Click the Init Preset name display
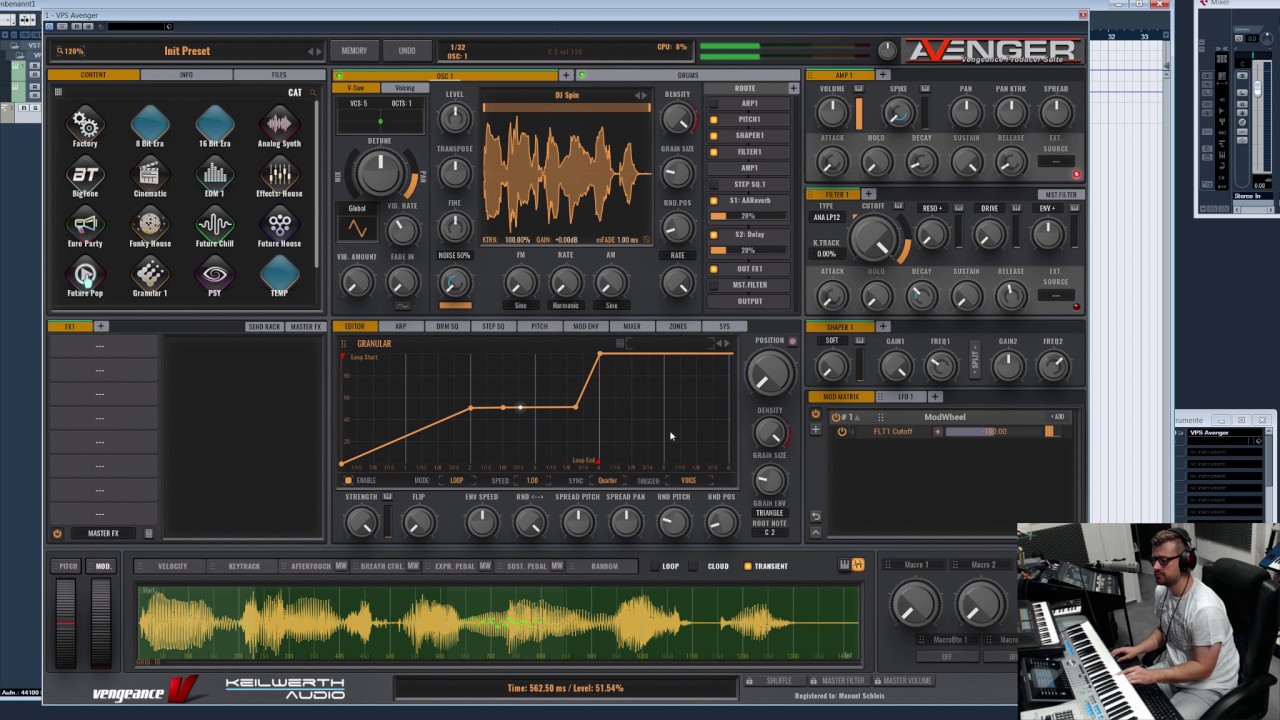 187,51
